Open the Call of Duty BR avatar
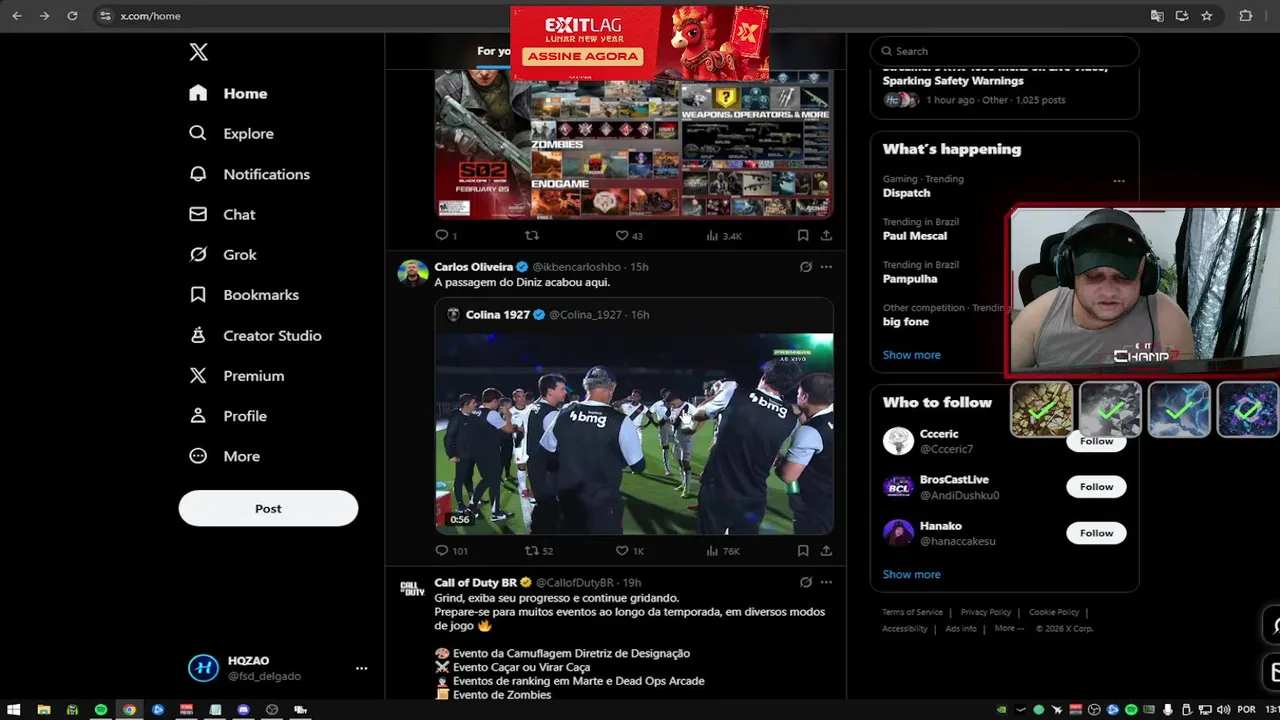This screenshot has width=1280, height=720. 413,589
